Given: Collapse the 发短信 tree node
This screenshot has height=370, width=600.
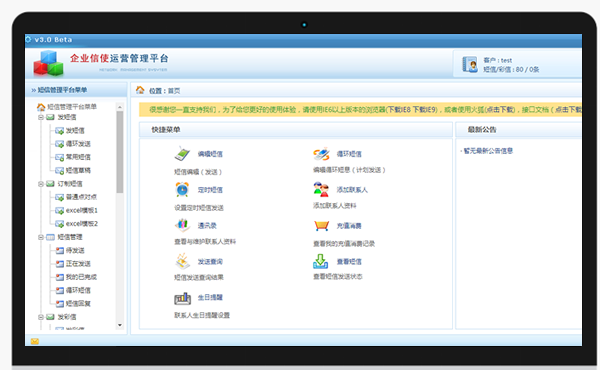Looking at the screenshot, I should coord(41,117).
